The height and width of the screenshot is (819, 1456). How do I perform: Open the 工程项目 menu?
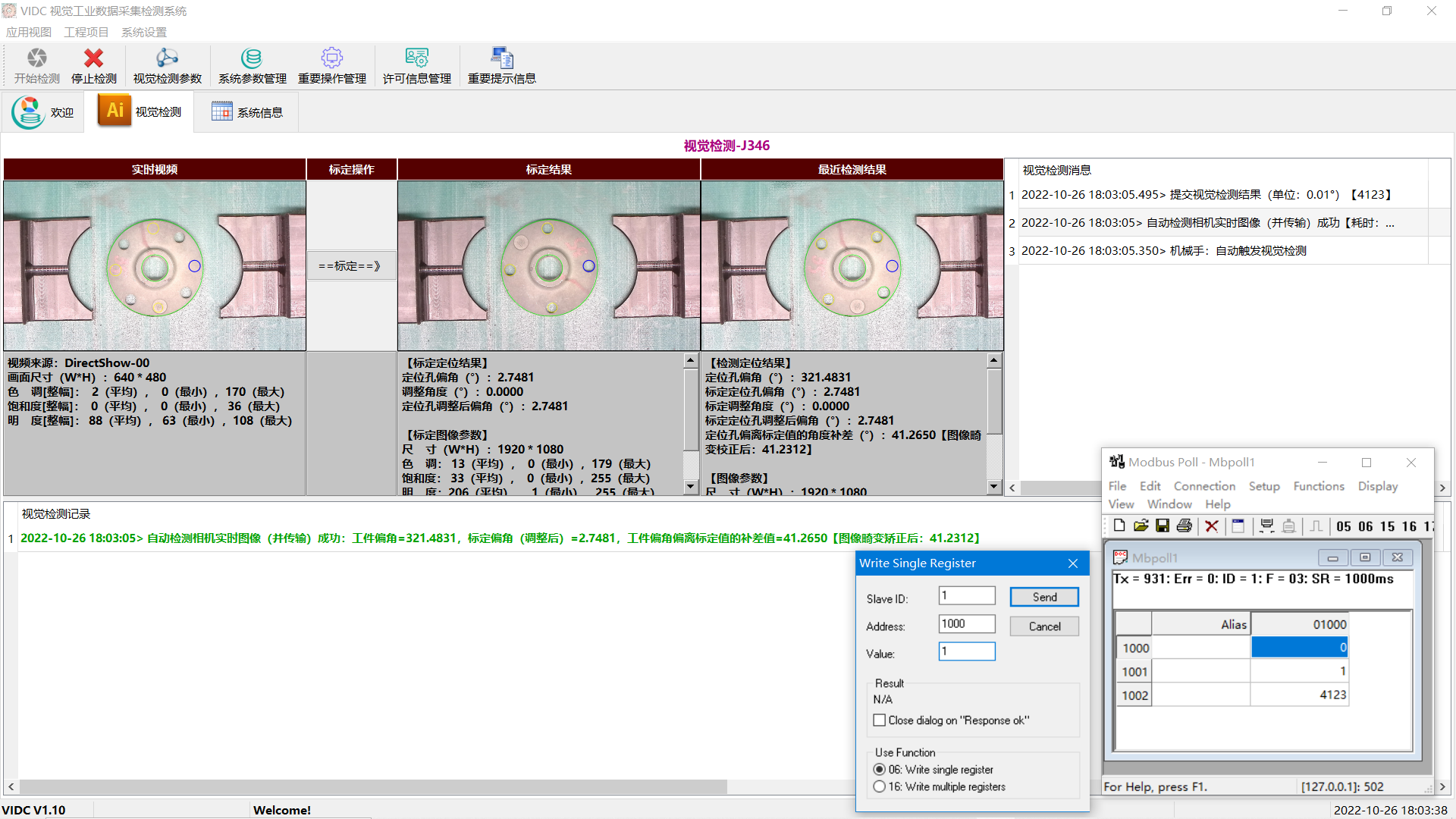pos(86,32)
